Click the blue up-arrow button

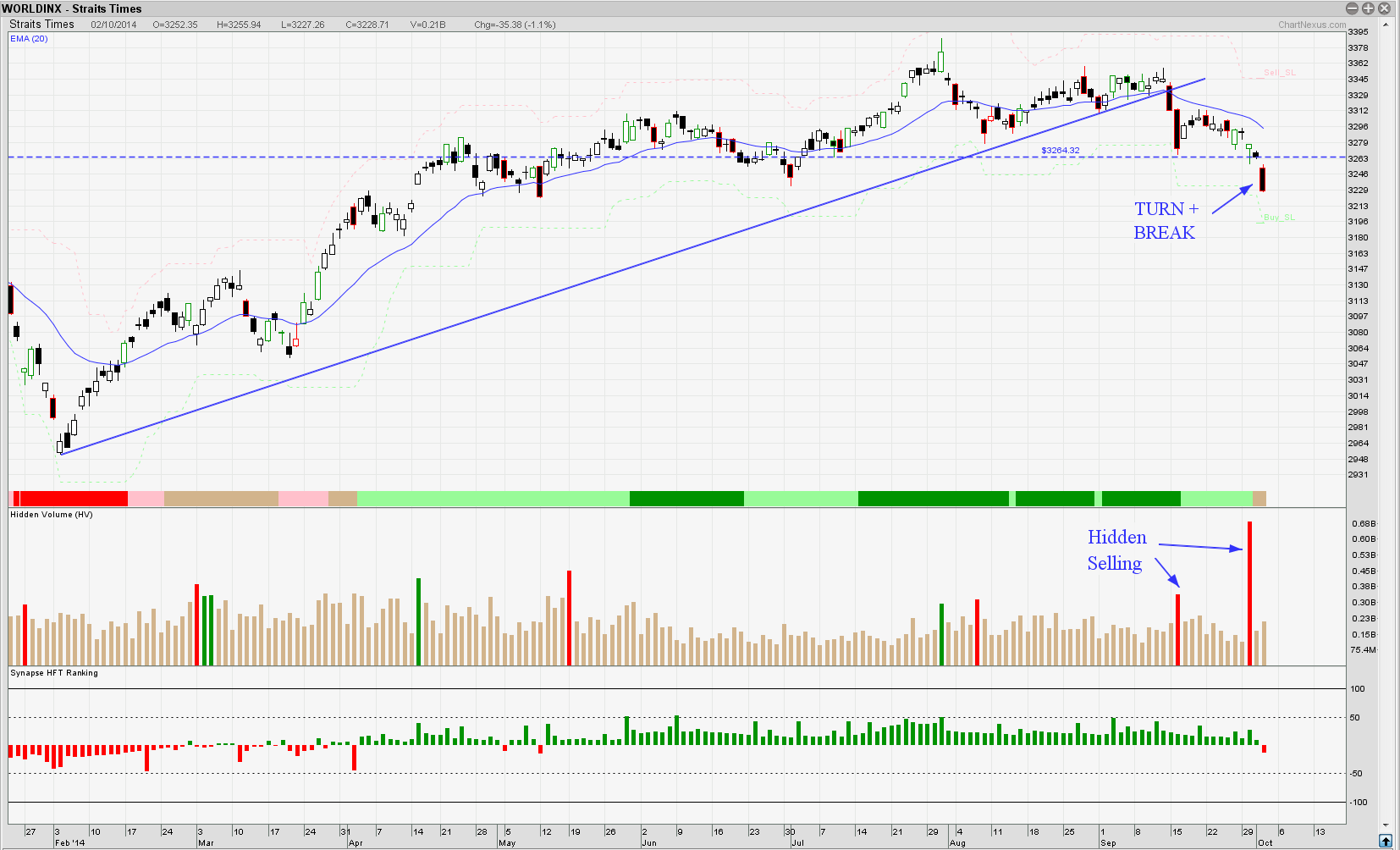(1385, 841)
